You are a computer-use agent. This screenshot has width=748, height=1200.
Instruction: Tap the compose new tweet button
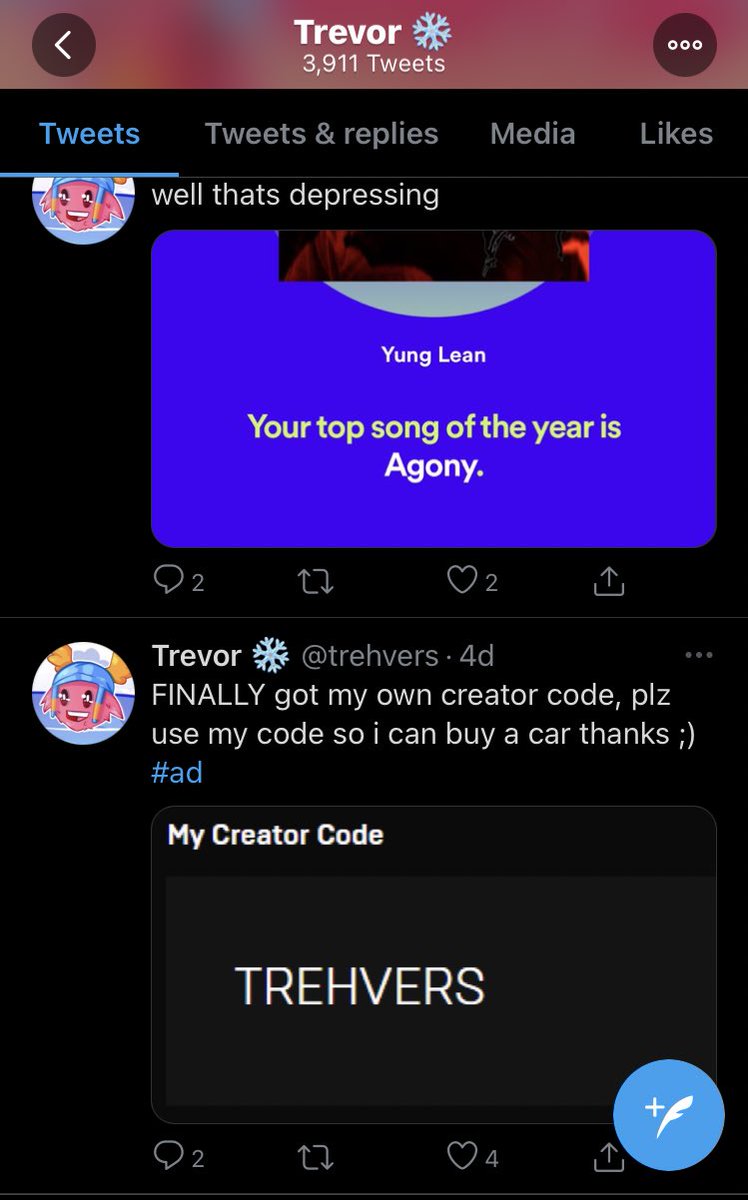tap(668, 1115)
